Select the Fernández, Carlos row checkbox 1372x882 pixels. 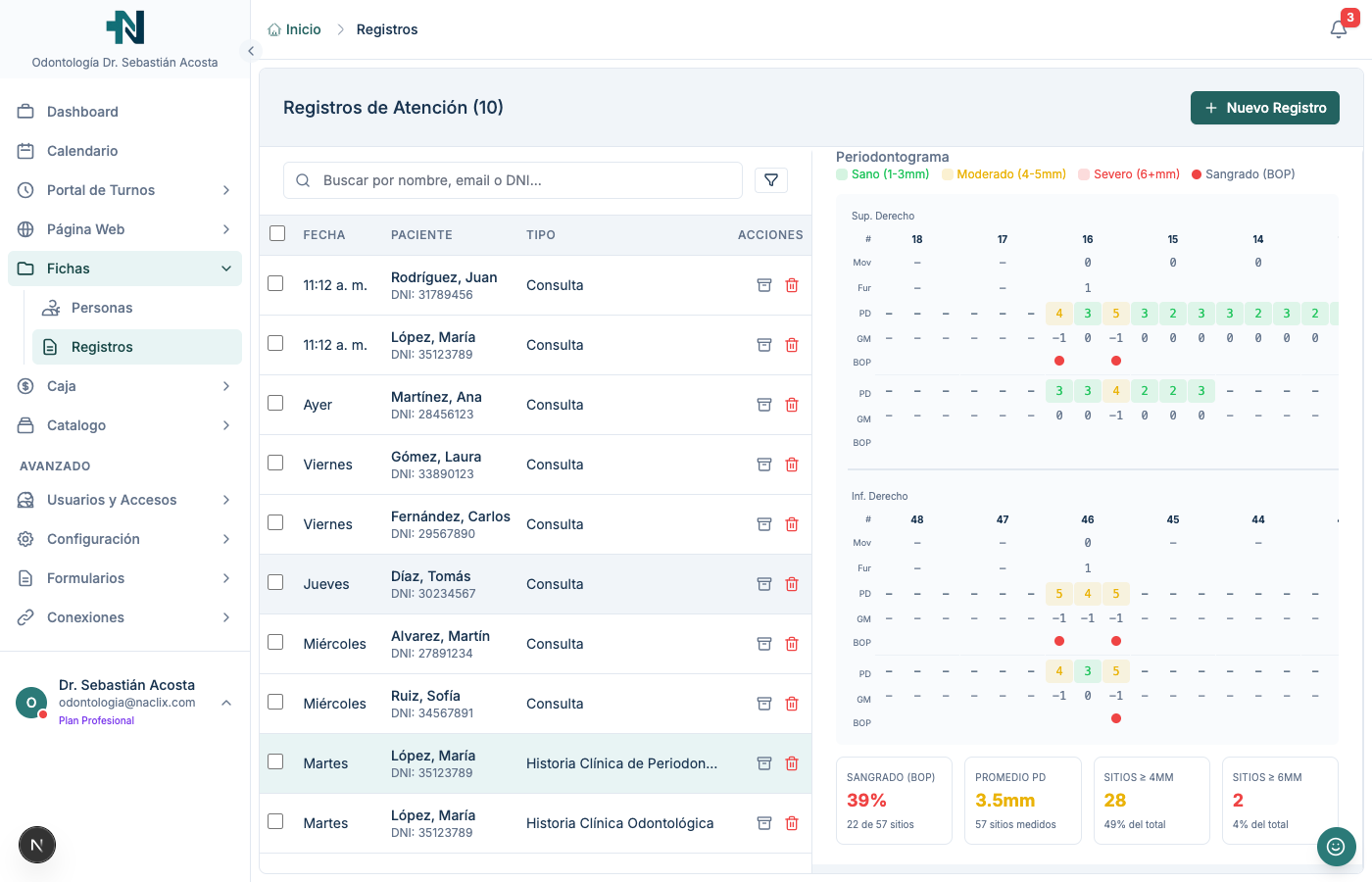tap(275, 522)
